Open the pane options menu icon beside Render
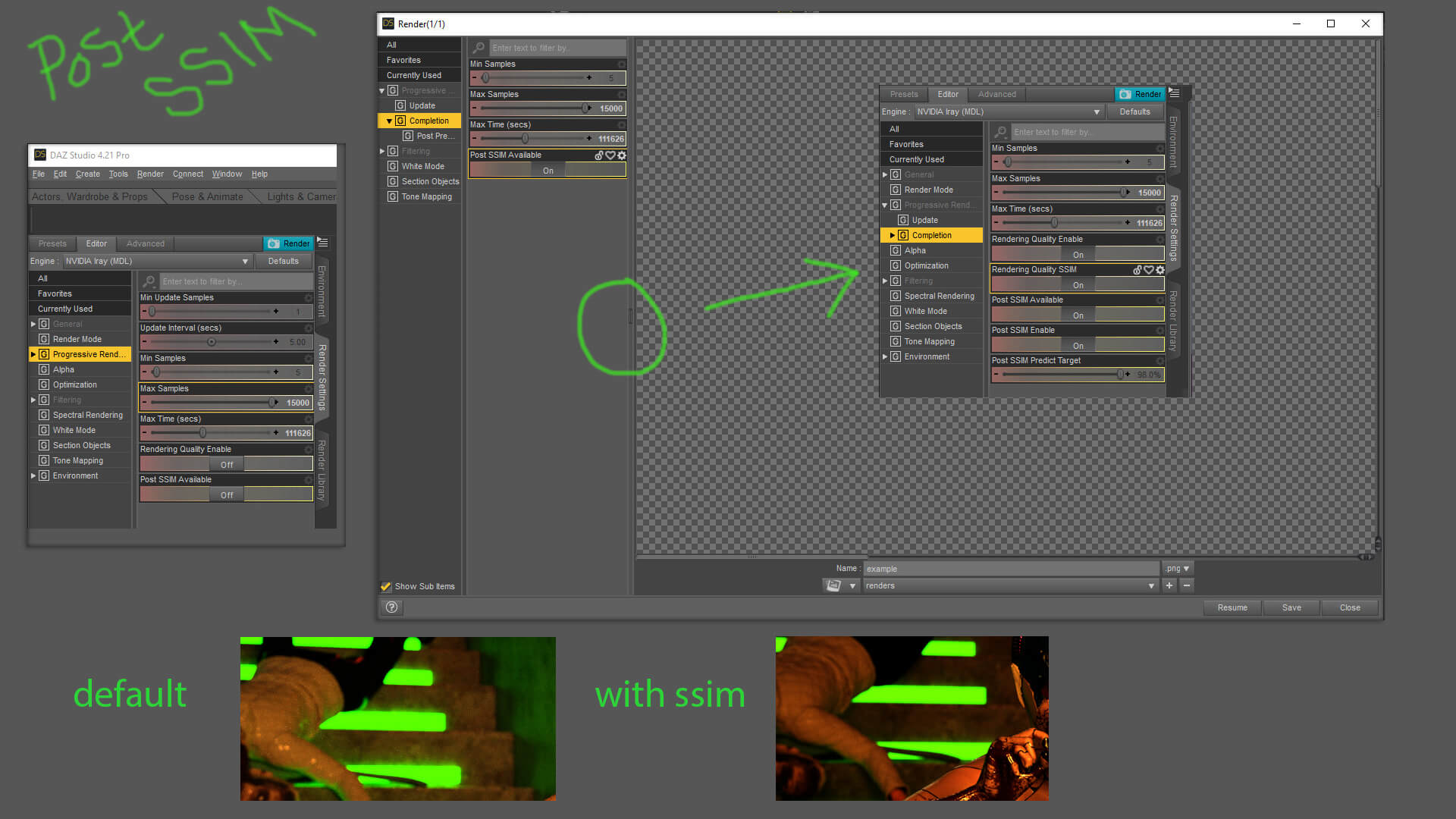 point(322,243)
